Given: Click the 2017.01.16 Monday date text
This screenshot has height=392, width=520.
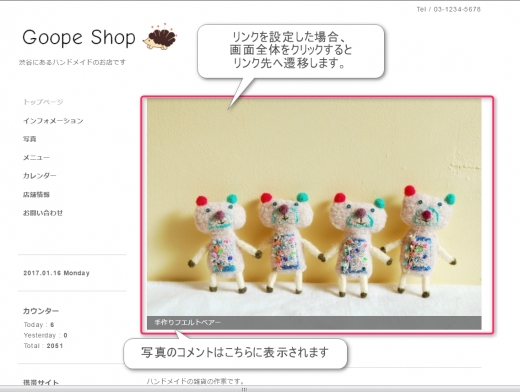Looking at the screenshot, I should pyautogui.click(x=56, y=273).
